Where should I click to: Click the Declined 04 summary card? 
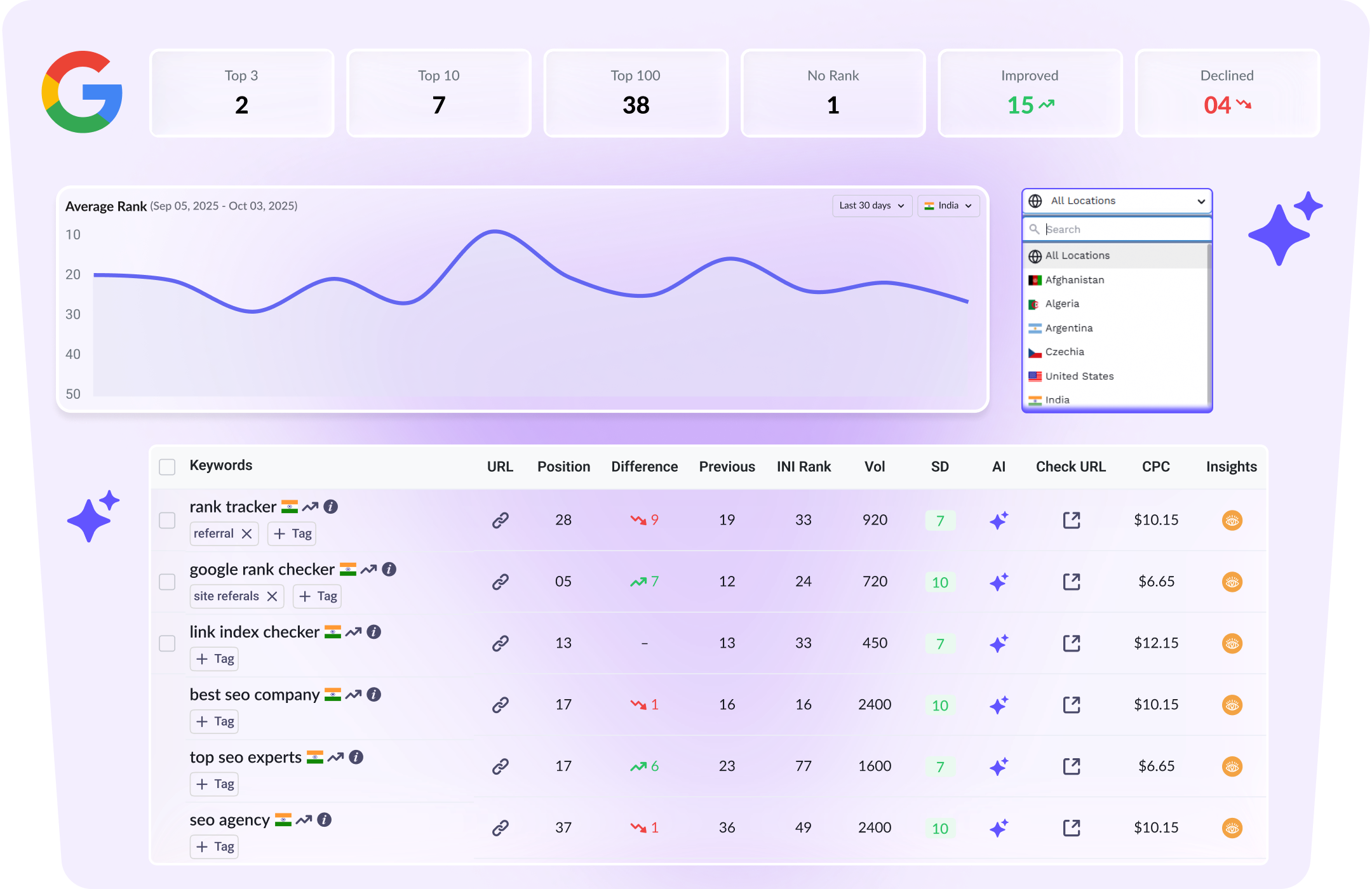[1227, 93]
